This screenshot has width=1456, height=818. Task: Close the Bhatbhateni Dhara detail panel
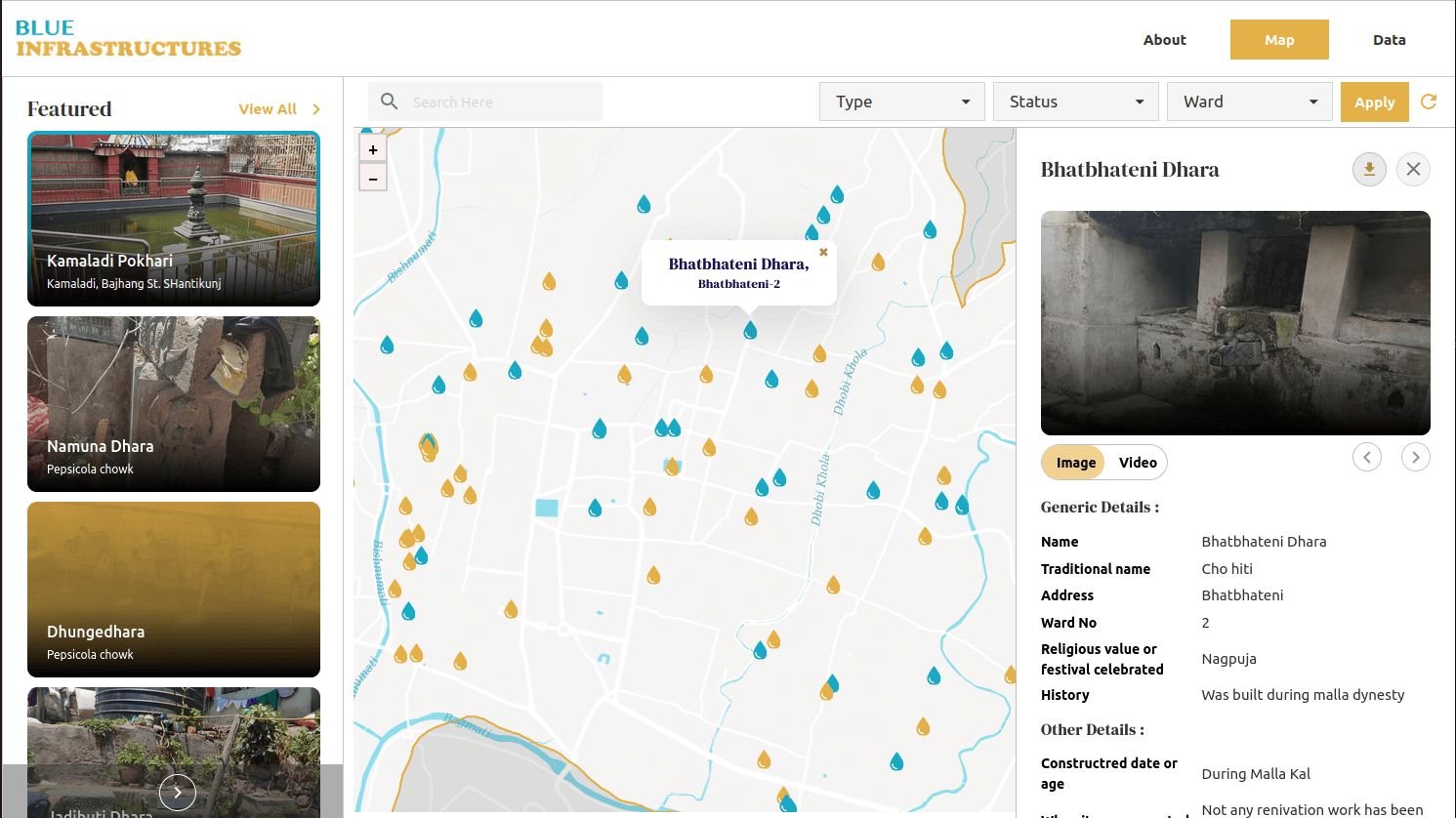pyautogui.click(x=1413, y=170)
